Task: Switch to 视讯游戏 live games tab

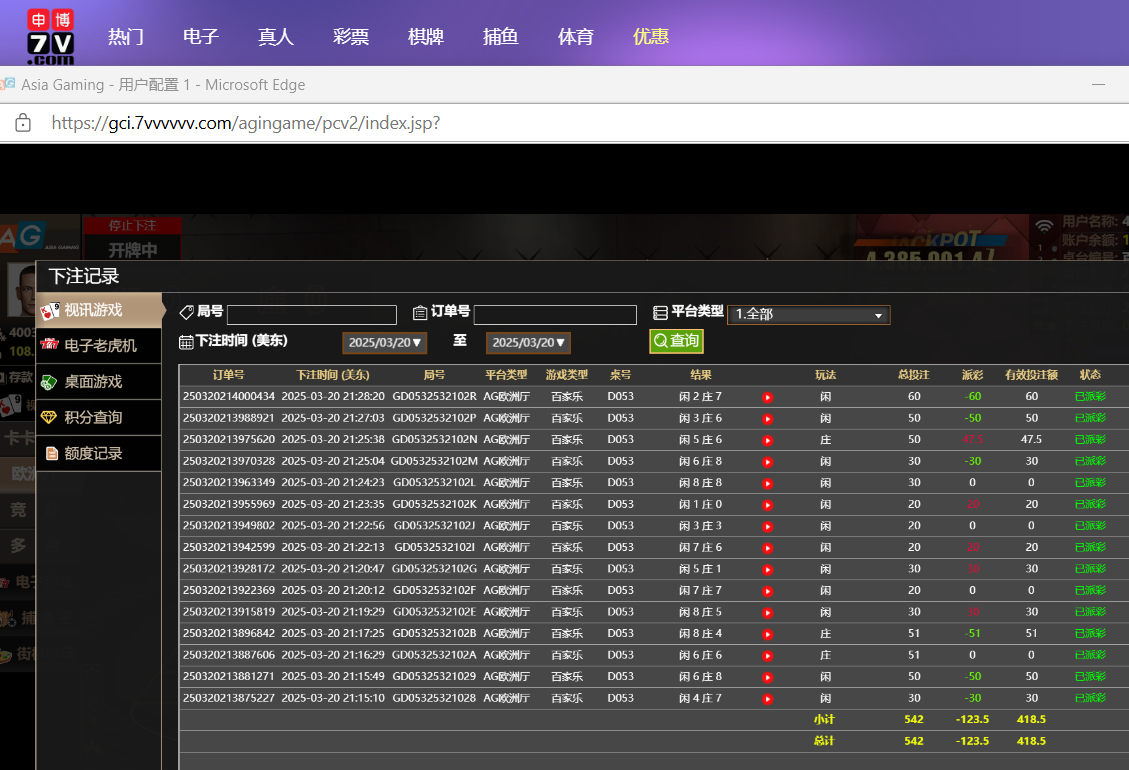Action: (98, 310)
